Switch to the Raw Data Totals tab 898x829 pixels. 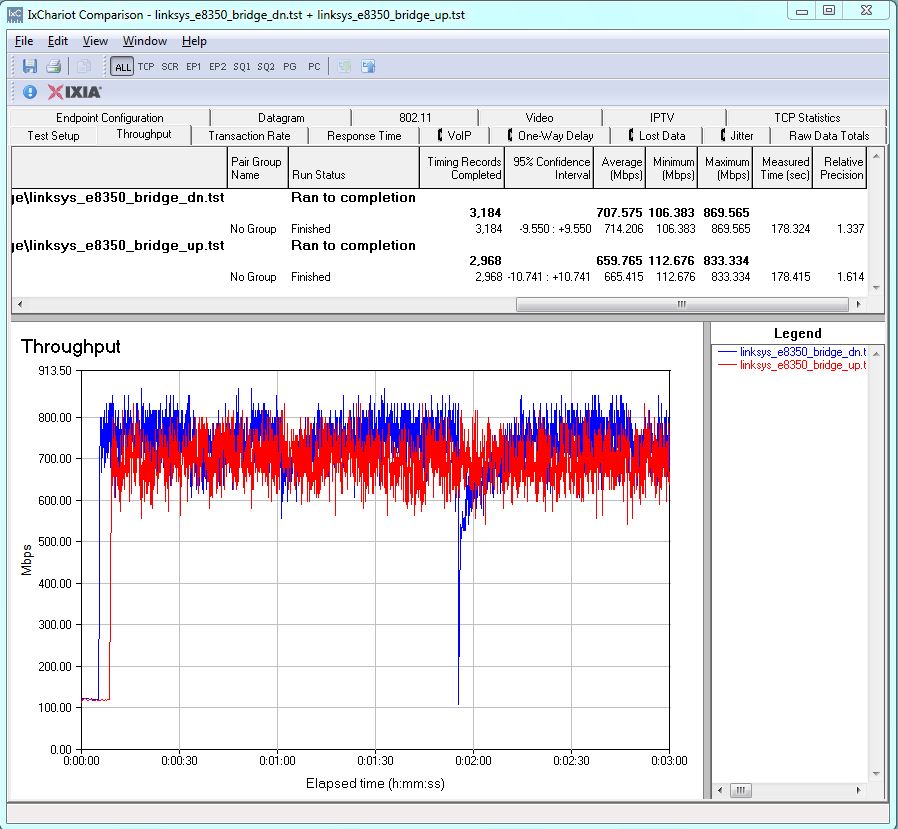[x=829, y=136]
